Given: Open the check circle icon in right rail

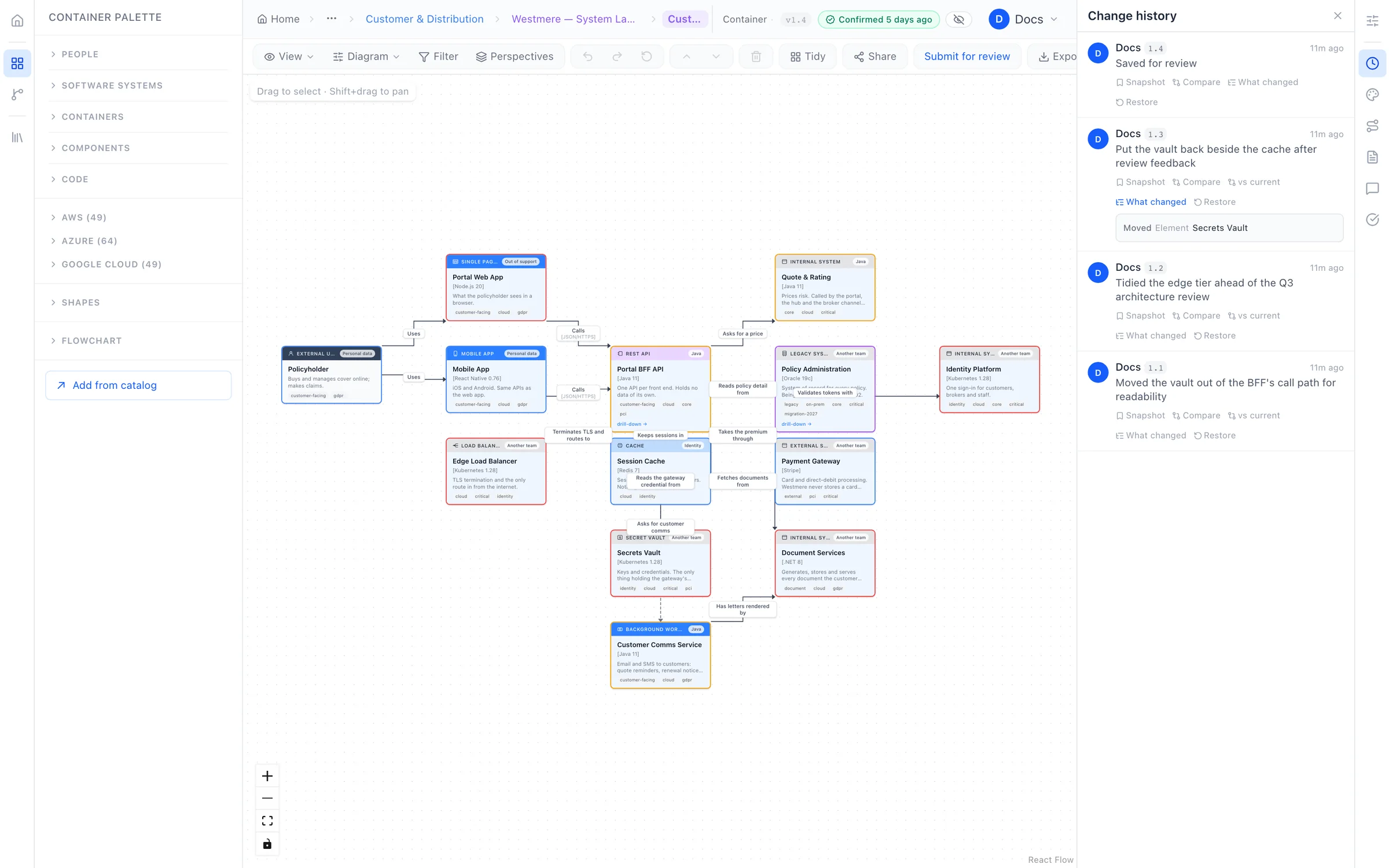Looking at the screenshot, I should [1372, 219].
